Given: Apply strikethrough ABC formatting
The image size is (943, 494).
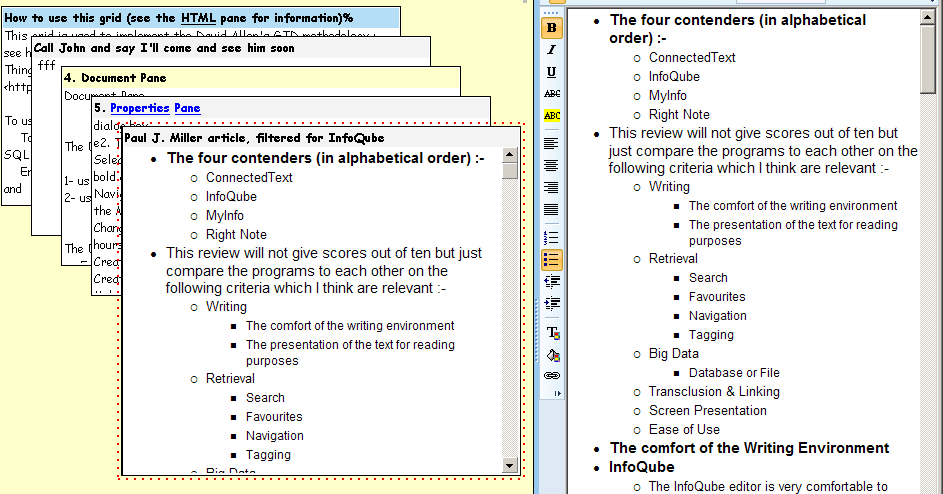Looking at the screenshot, I should coord(551,94).
